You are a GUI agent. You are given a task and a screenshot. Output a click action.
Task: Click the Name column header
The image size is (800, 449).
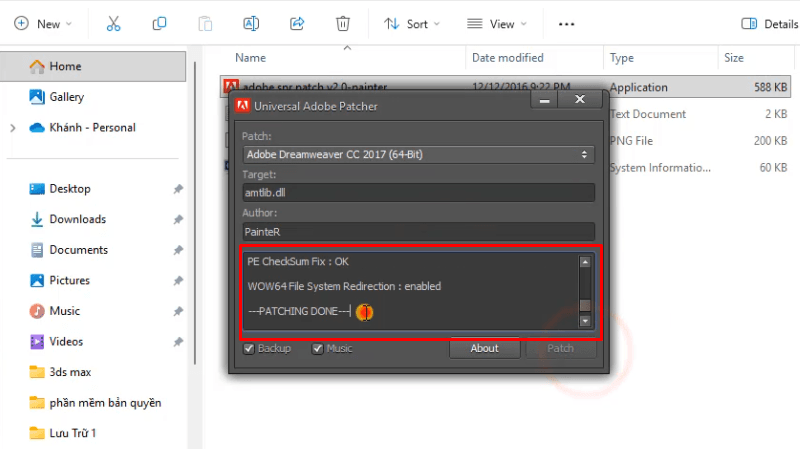click(x=250, y=58)
